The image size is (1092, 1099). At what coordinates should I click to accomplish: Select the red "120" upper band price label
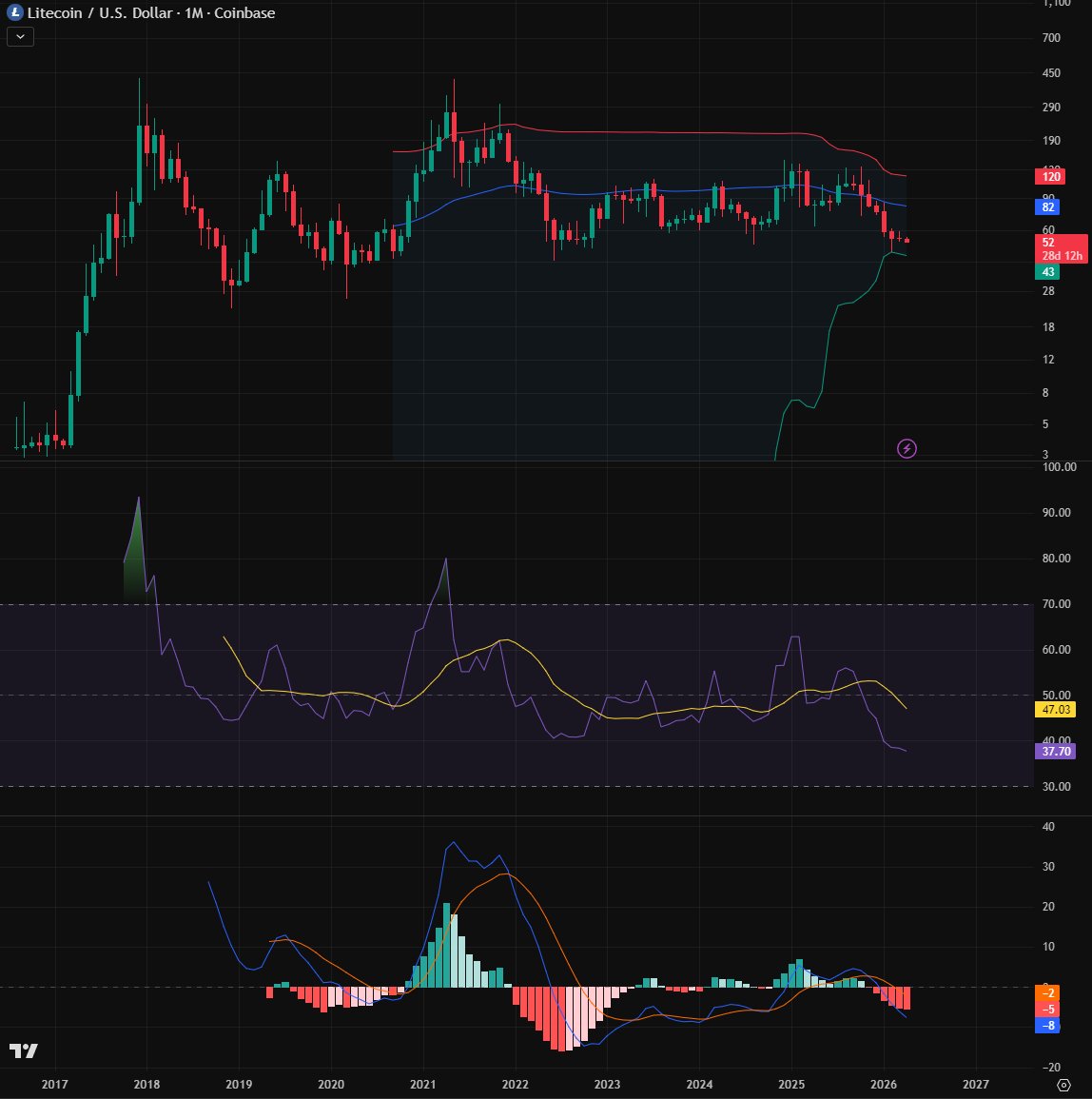coord(1050,177)
